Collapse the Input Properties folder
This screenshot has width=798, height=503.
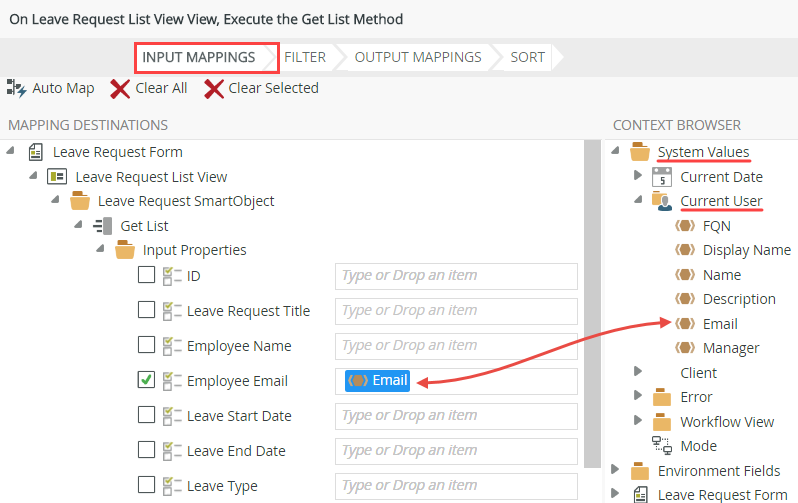[100, 249]
